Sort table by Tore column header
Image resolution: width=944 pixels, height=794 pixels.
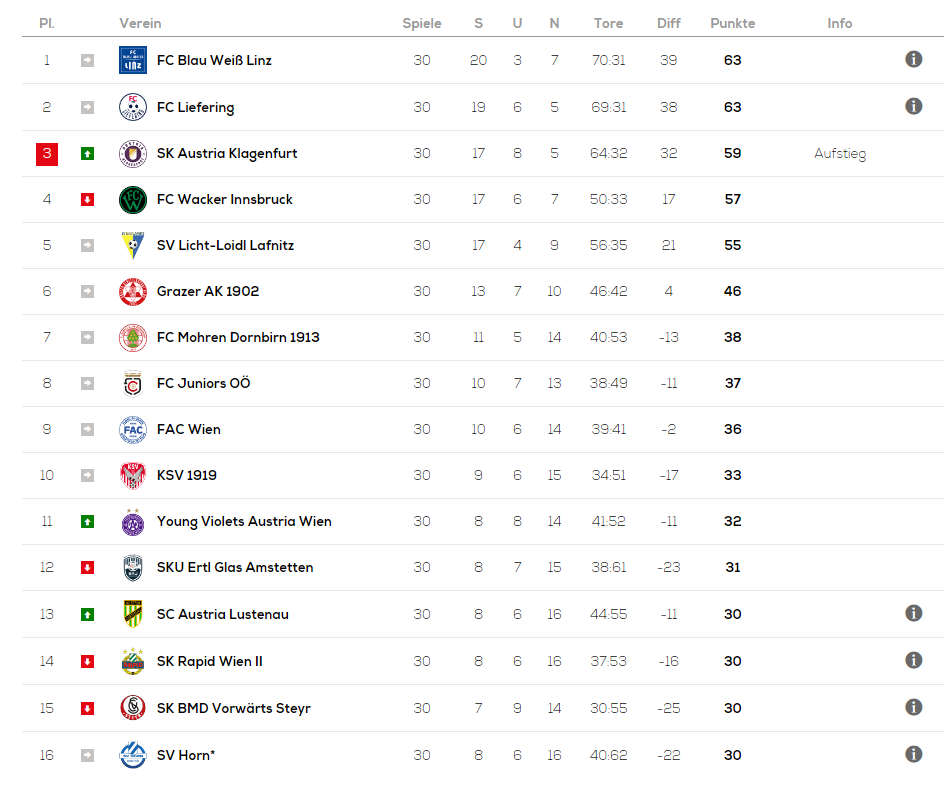click(x=608, y=23)
